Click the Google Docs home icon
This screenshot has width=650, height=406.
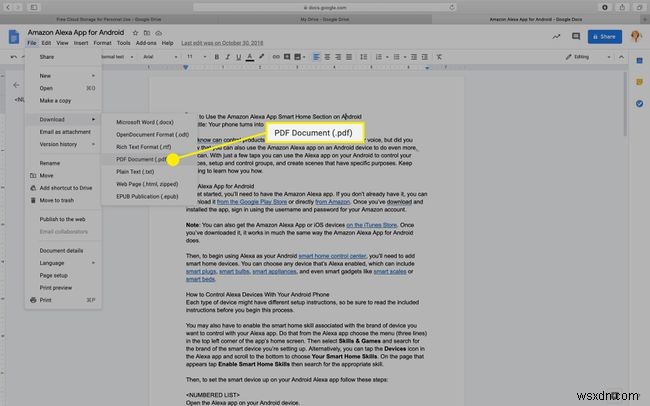[x=14, y=38]
